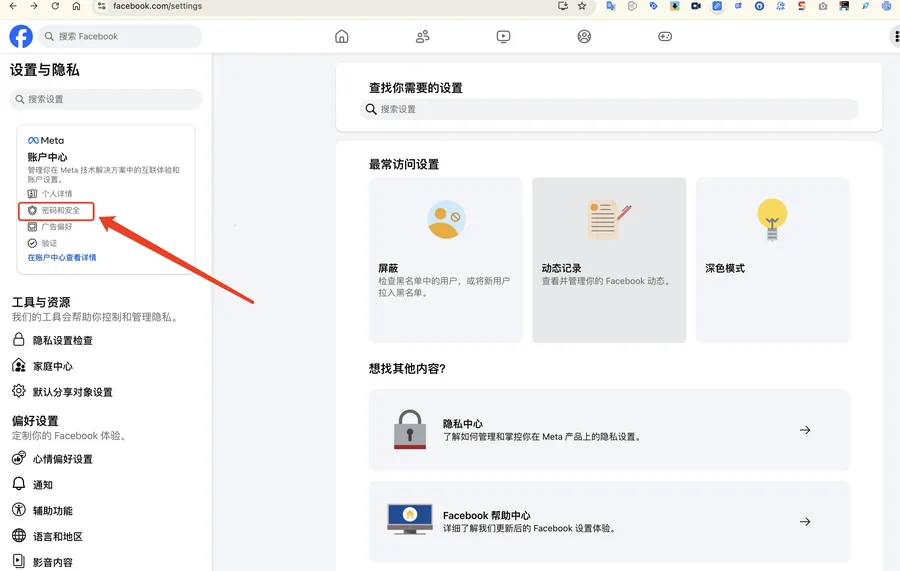Open the 深色模式 settings card
900x571 pixels.
pos(773,260)
